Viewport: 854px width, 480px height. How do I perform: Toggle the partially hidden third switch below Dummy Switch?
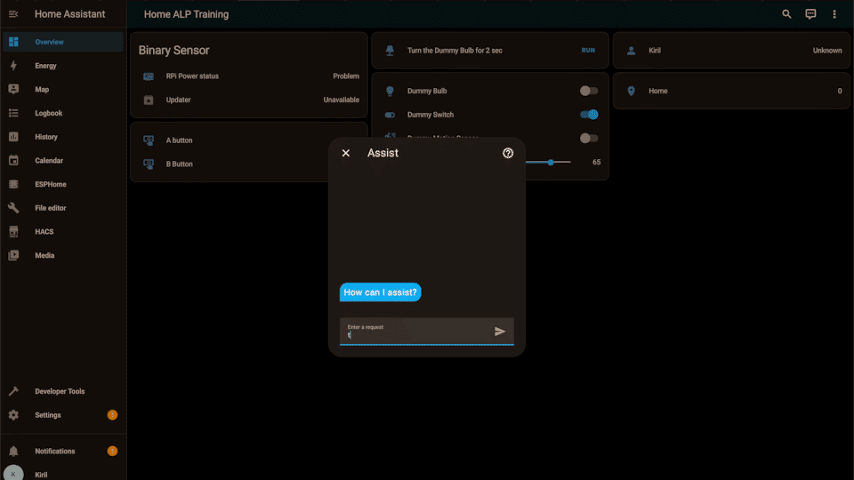(589, 138)
